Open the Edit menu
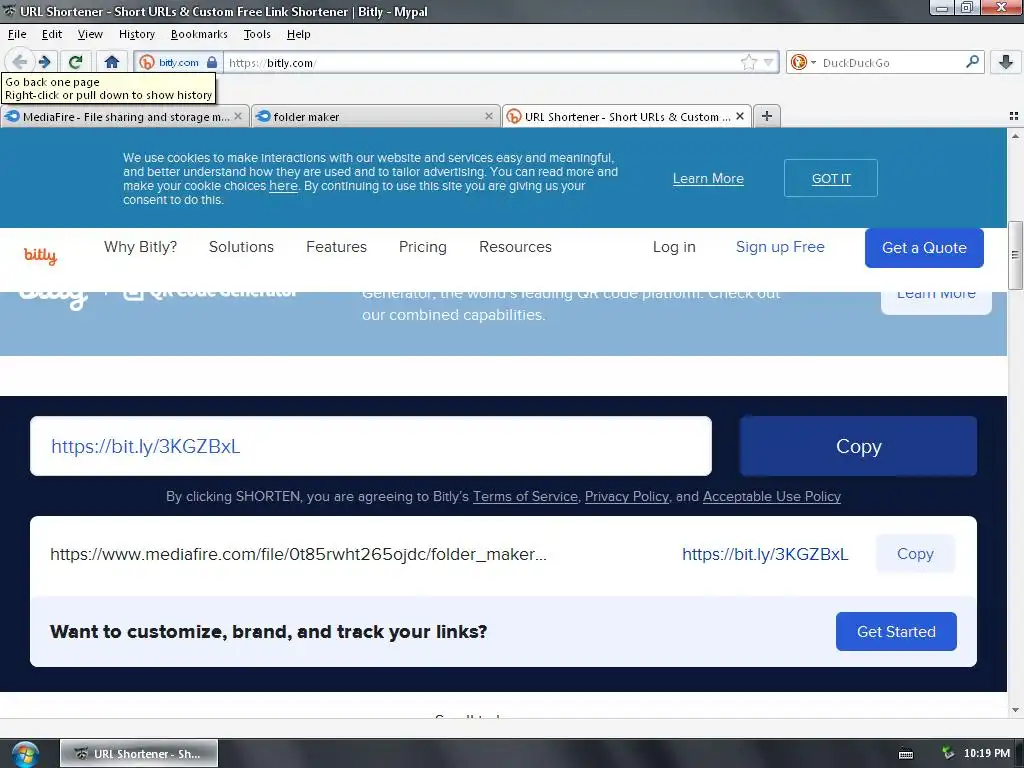The width and height of the screenshot is (1024, 768). [52, 34]
